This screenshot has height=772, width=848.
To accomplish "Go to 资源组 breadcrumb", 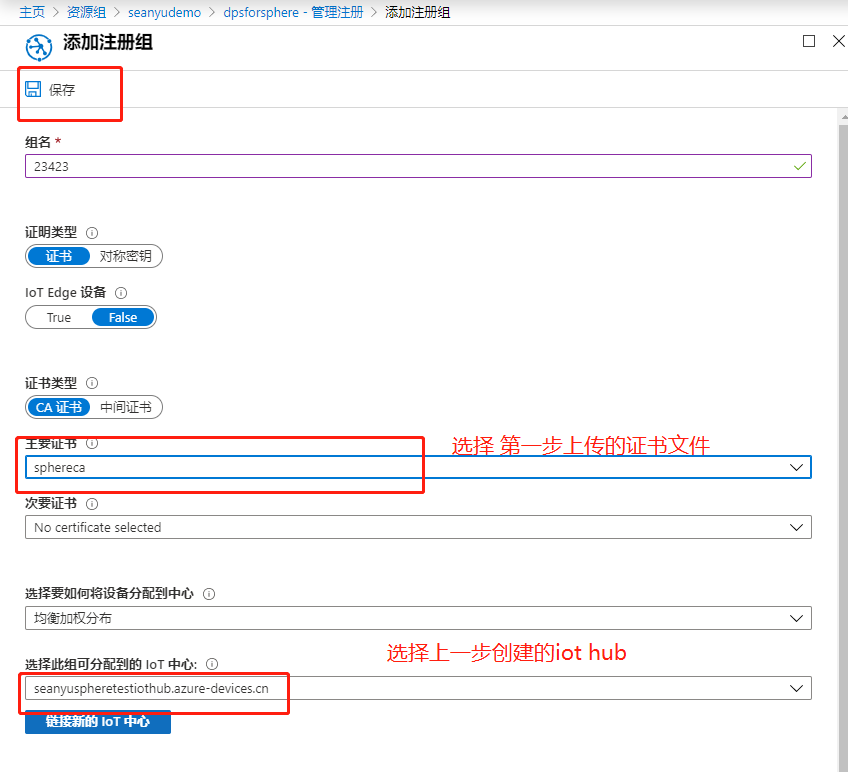I will coord(86,12).
